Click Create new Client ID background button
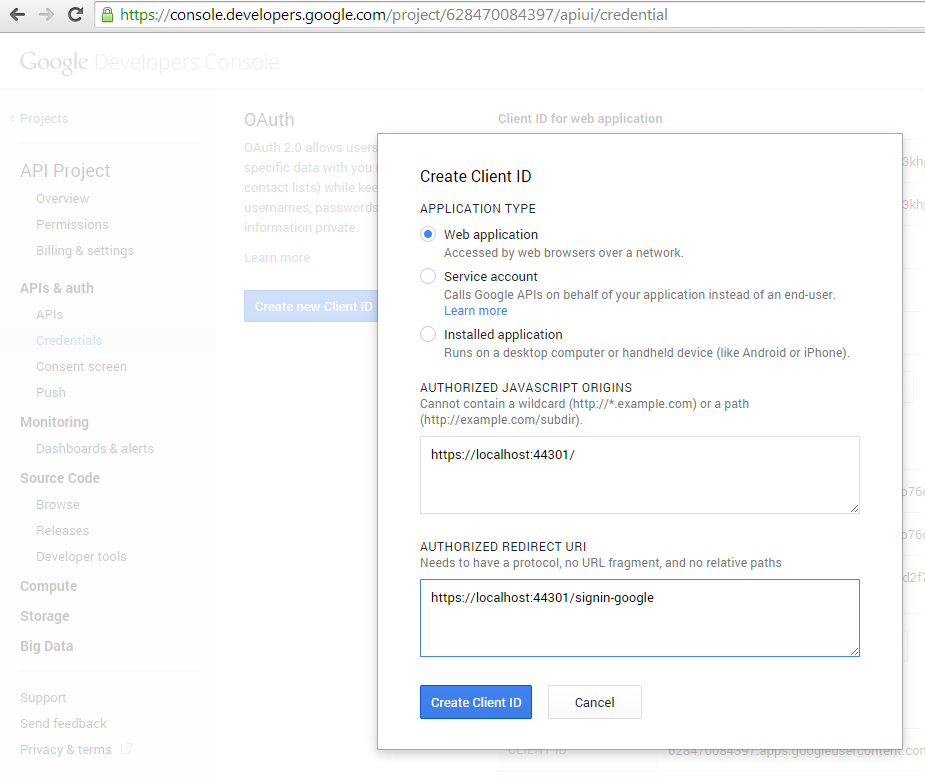The height and width of the screenshot is (778, 925). [x=311, y=306]
